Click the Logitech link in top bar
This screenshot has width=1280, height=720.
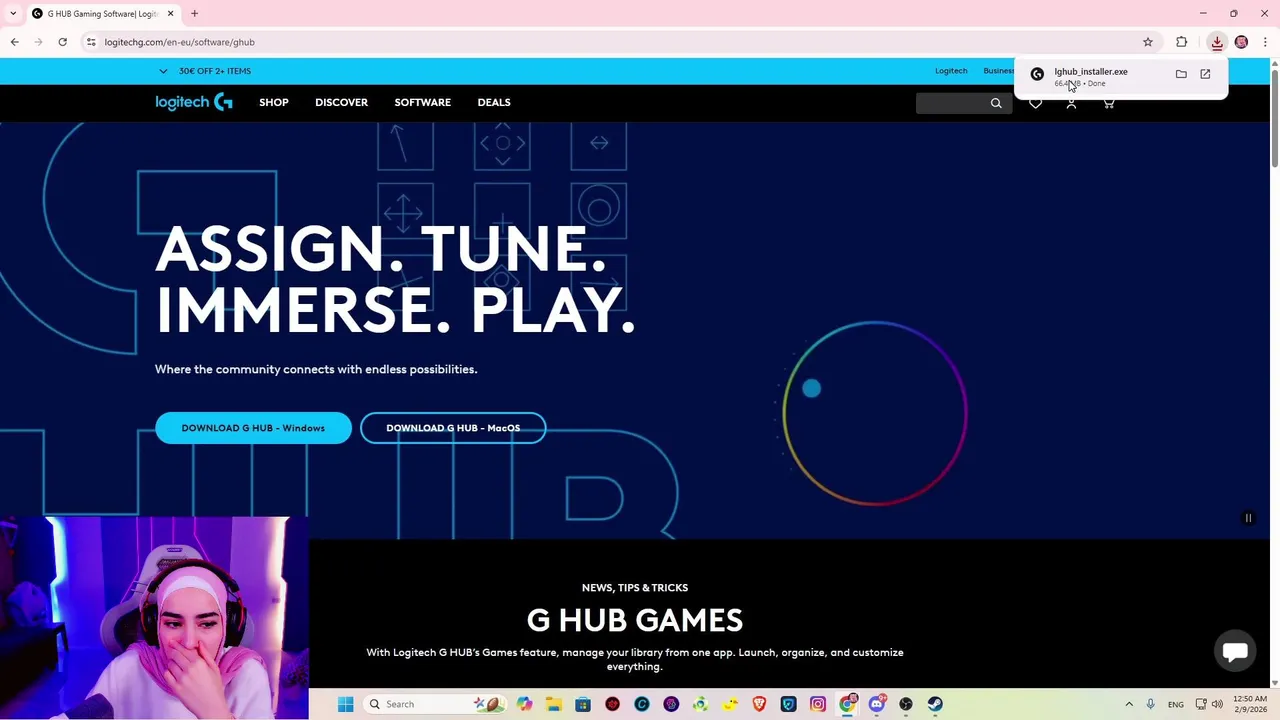tap(951, 71)
